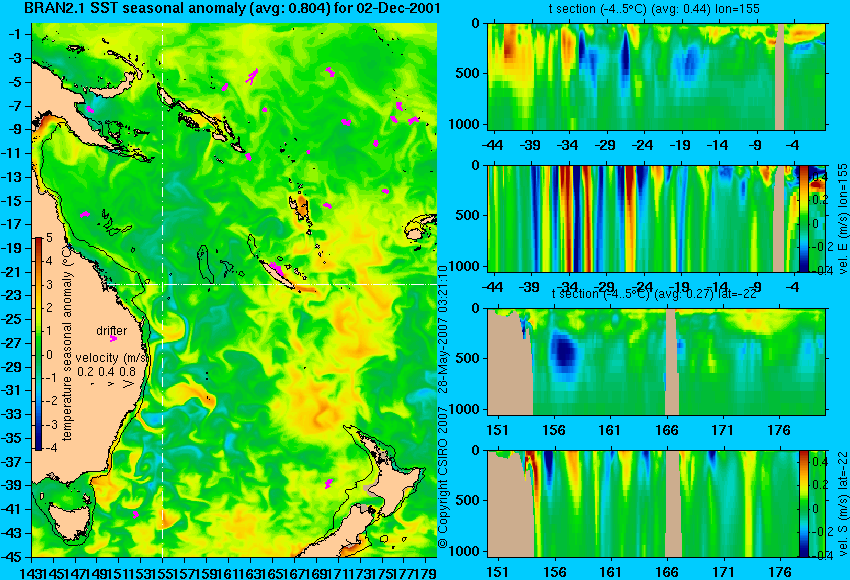This screenshot has height=580, width=850.
Task: Click the '166' longitude label under bottom section
Action: 666,572
